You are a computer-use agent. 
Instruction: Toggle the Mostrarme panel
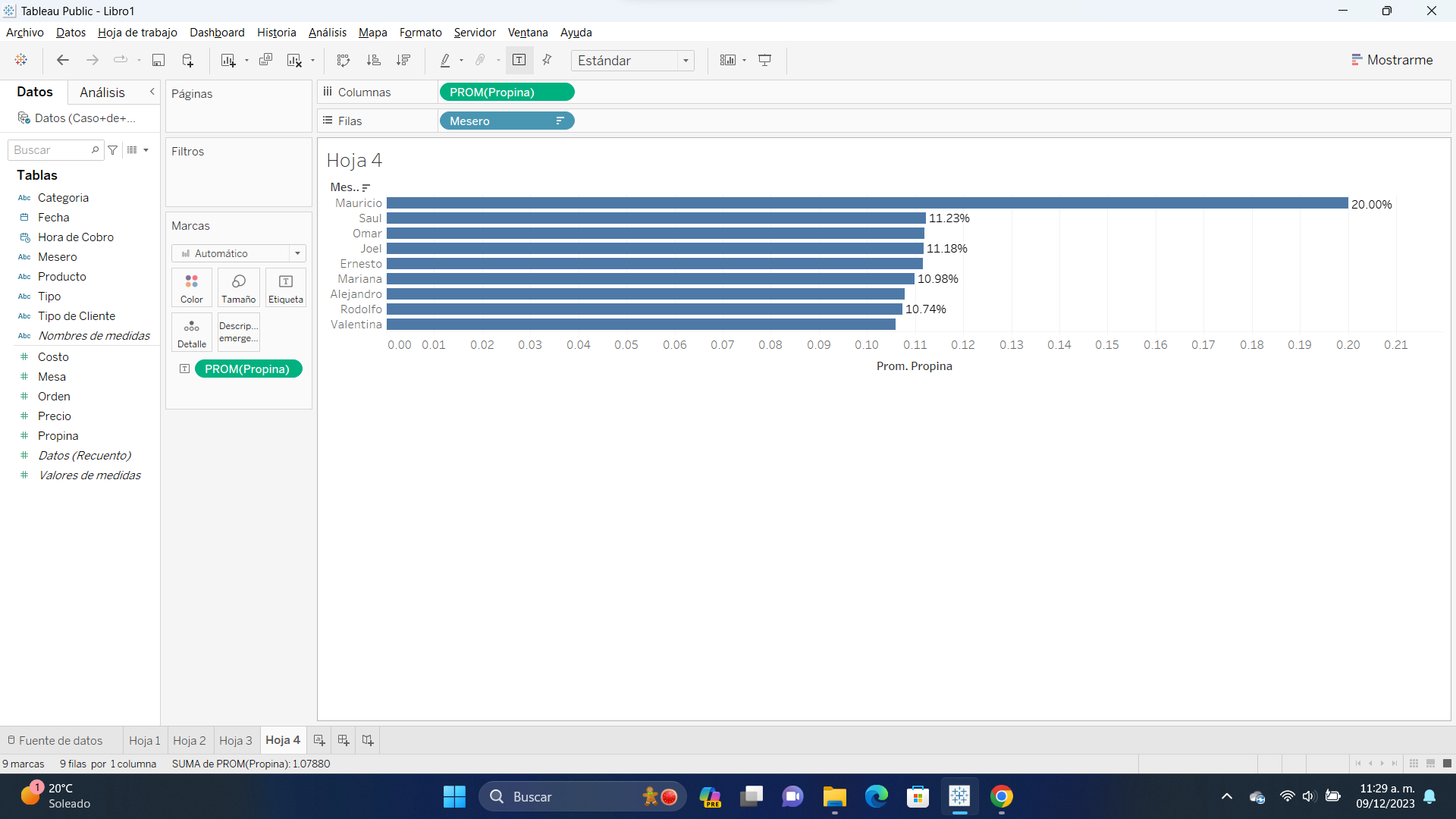(x=1392, y=60)
